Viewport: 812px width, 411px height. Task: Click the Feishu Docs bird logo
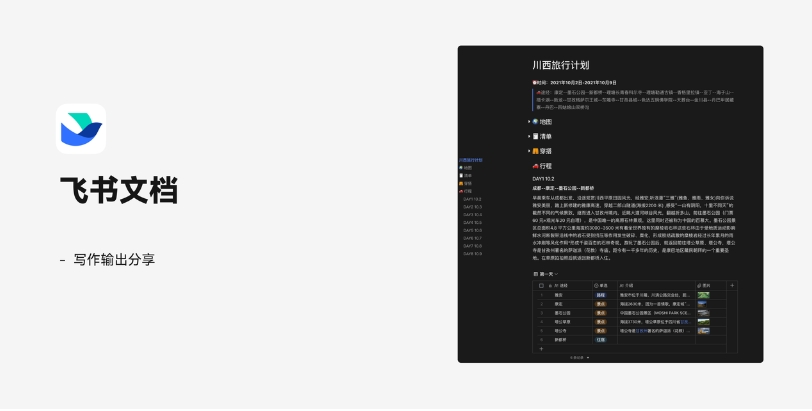pyautogui.click(x=81, y=129)
